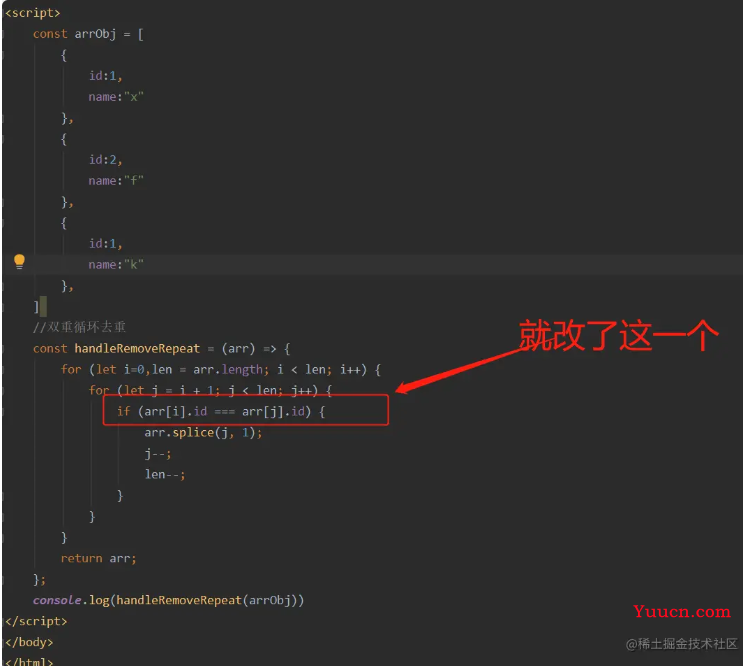Click the name:"k" property line

[x=116, y=265]
